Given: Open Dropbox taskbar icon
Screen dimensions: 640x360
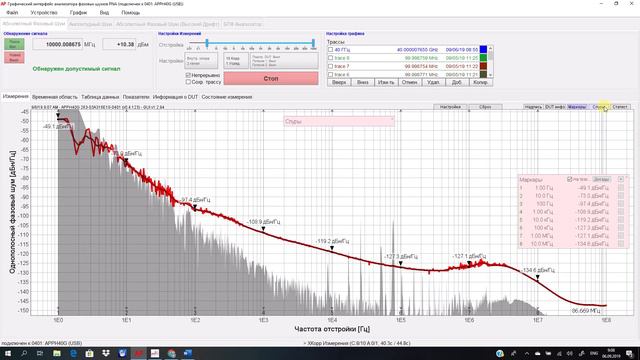Looking at the screenshot, I should click(x=106, y=353).
